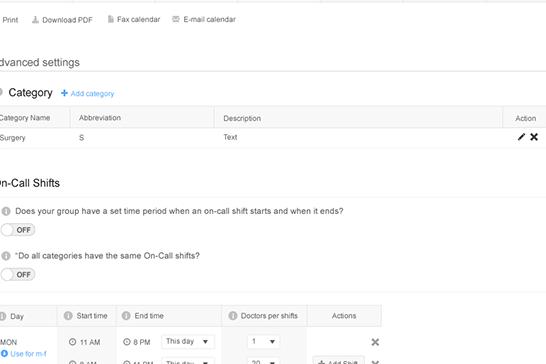Screen dimensions: 546x364
Task: Click the Add Shift button
Action: 338,361
